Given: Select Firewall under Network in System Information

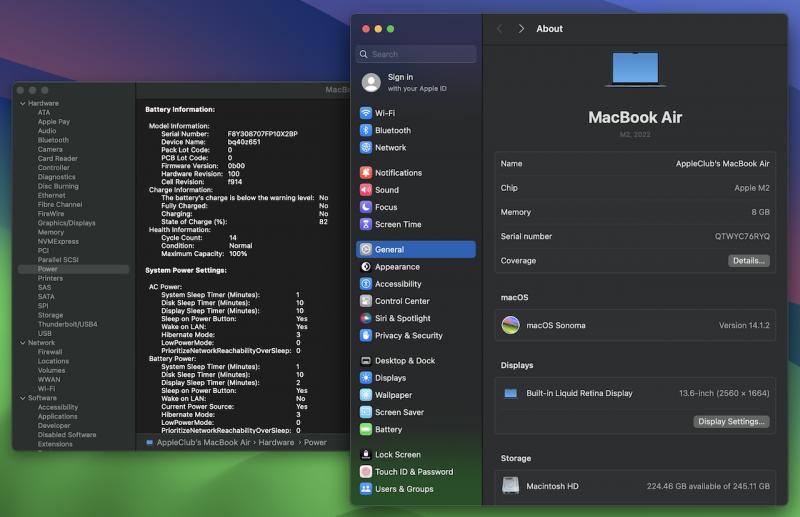Looking at the screenshot, I should 49,352.
